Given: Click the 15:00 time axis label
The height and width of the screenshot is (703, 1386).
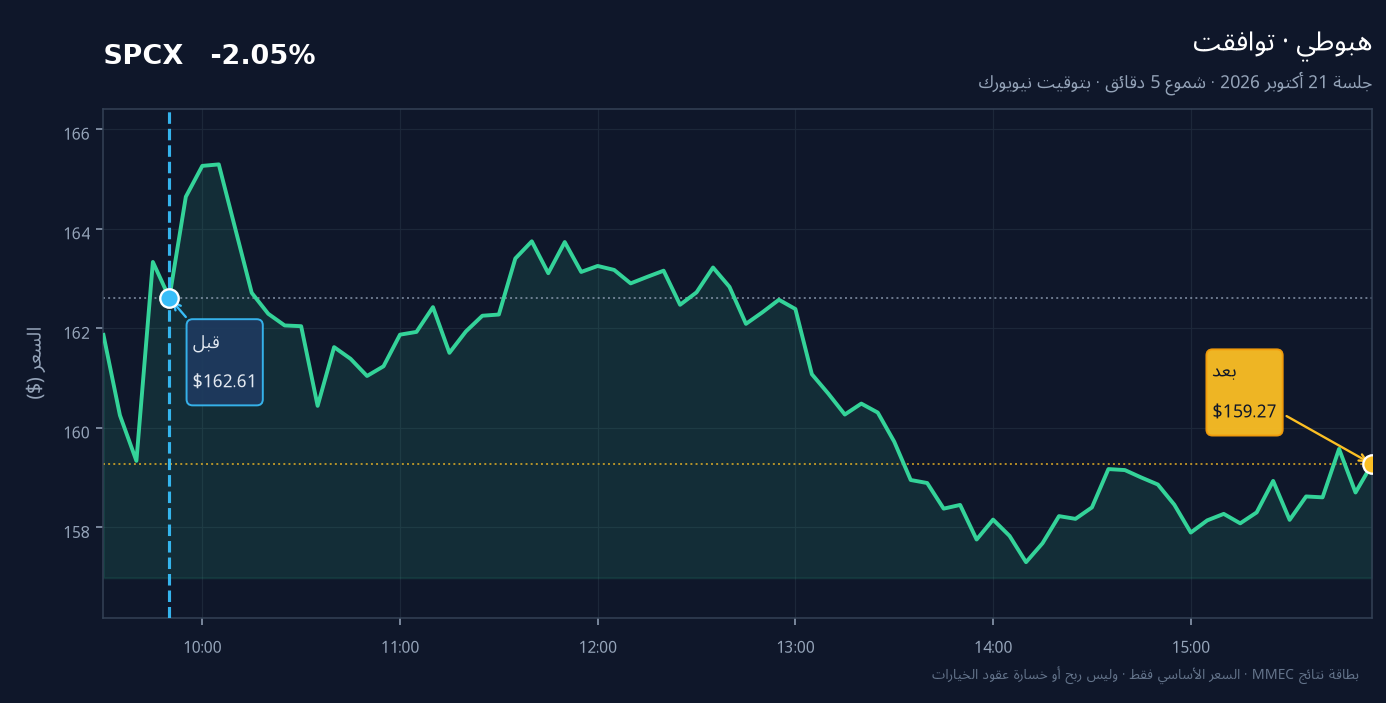Looking at the screenshot, I should (x=1191, y=647).
